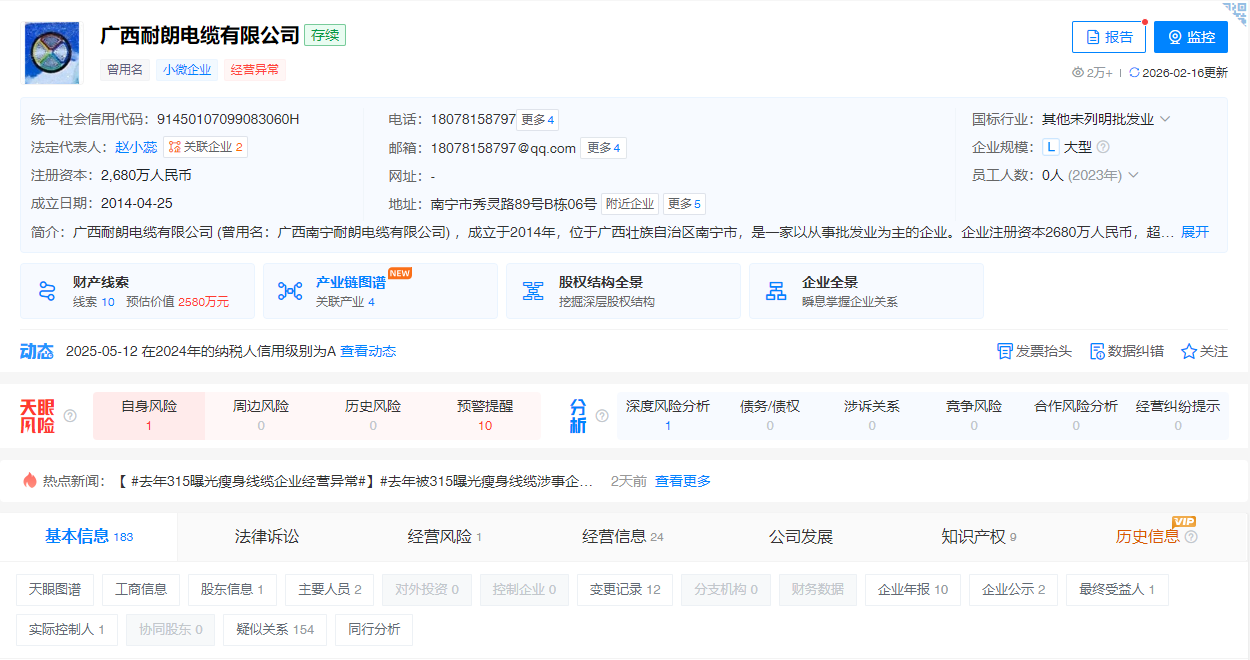1250x660 pixels.
Task: Open the 企业全景 icon
Action: 776,290
